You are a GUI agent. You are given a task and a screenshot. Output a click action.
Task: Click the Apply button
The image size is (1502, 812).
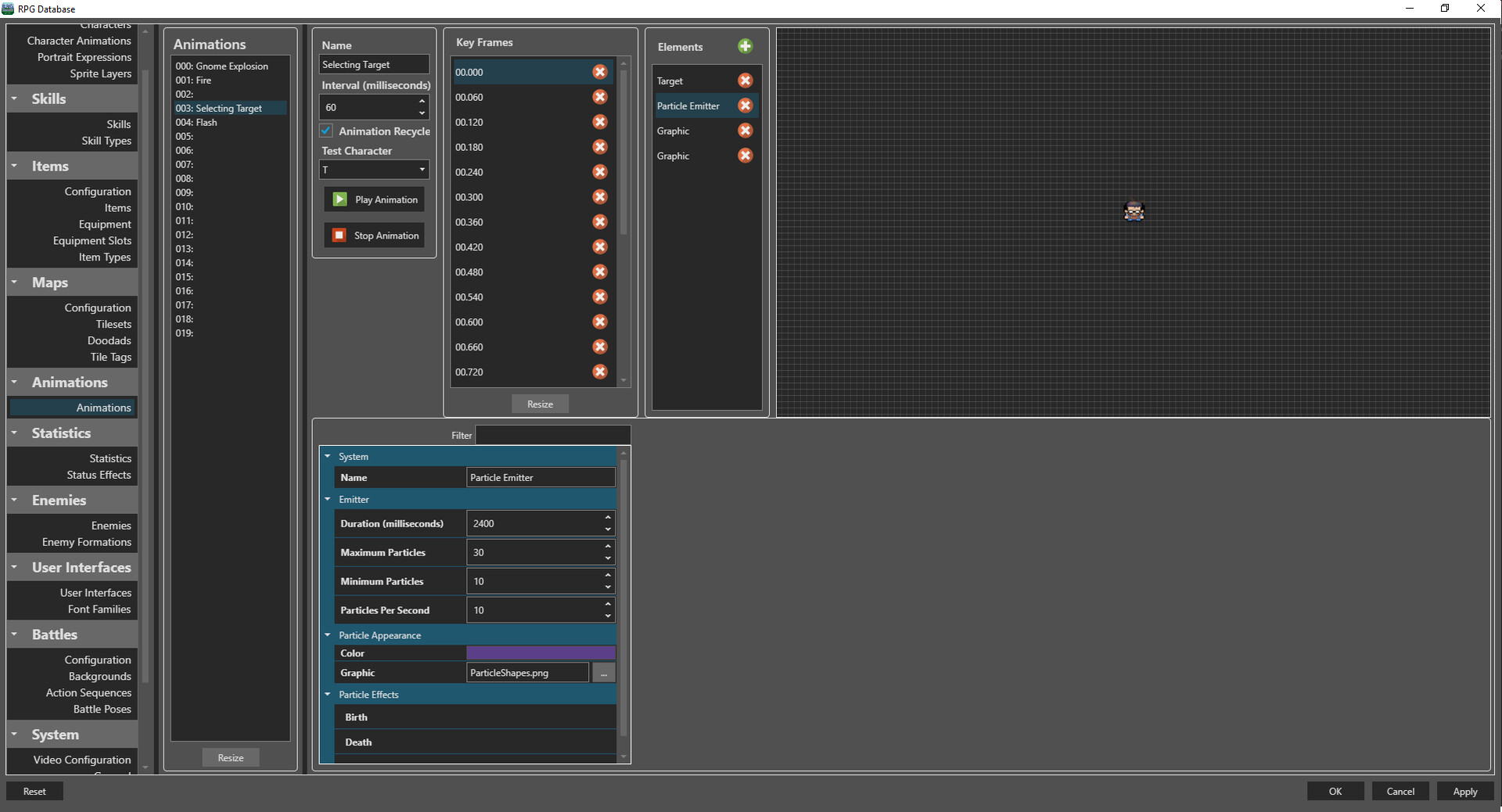(1464, 791)
